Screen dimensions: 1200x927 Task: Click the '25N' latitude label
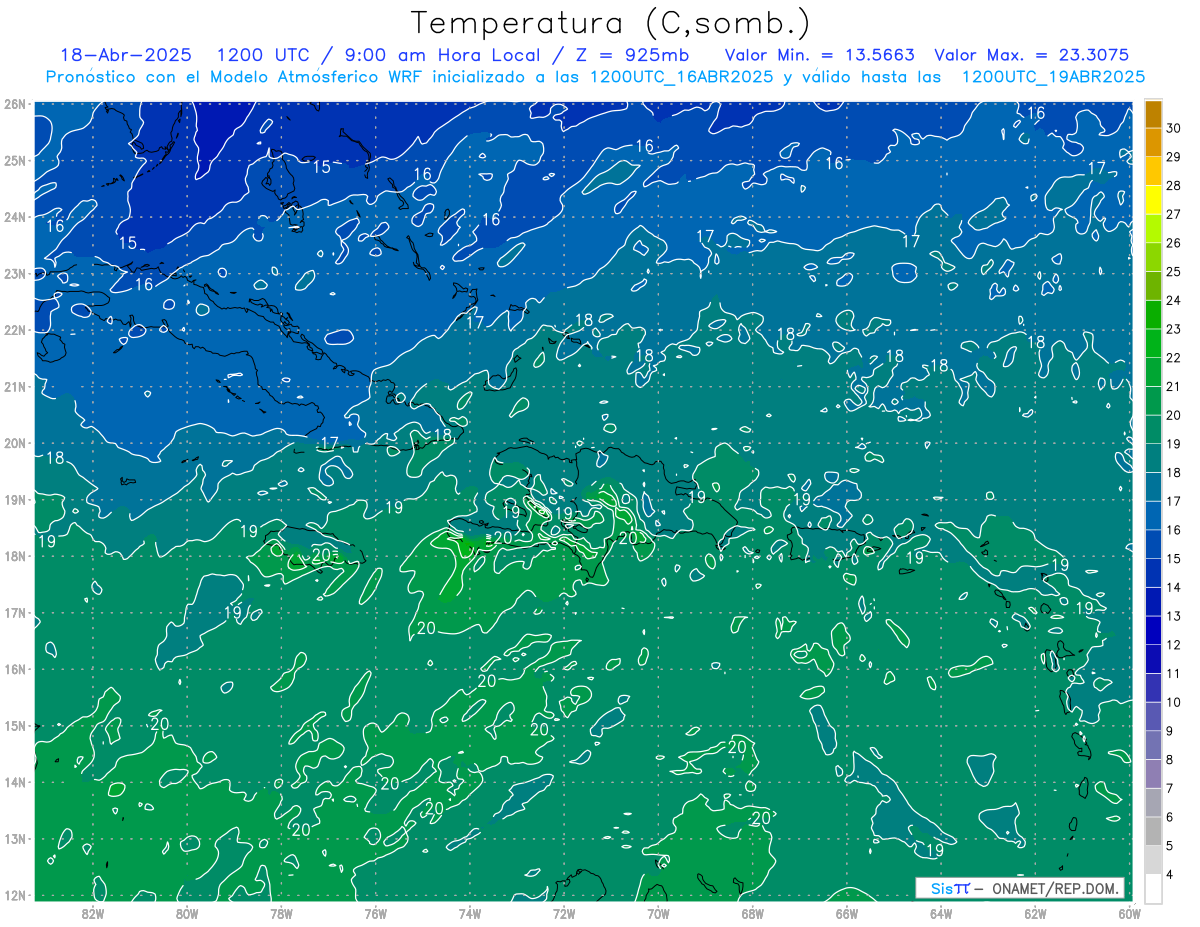point(14,160)
